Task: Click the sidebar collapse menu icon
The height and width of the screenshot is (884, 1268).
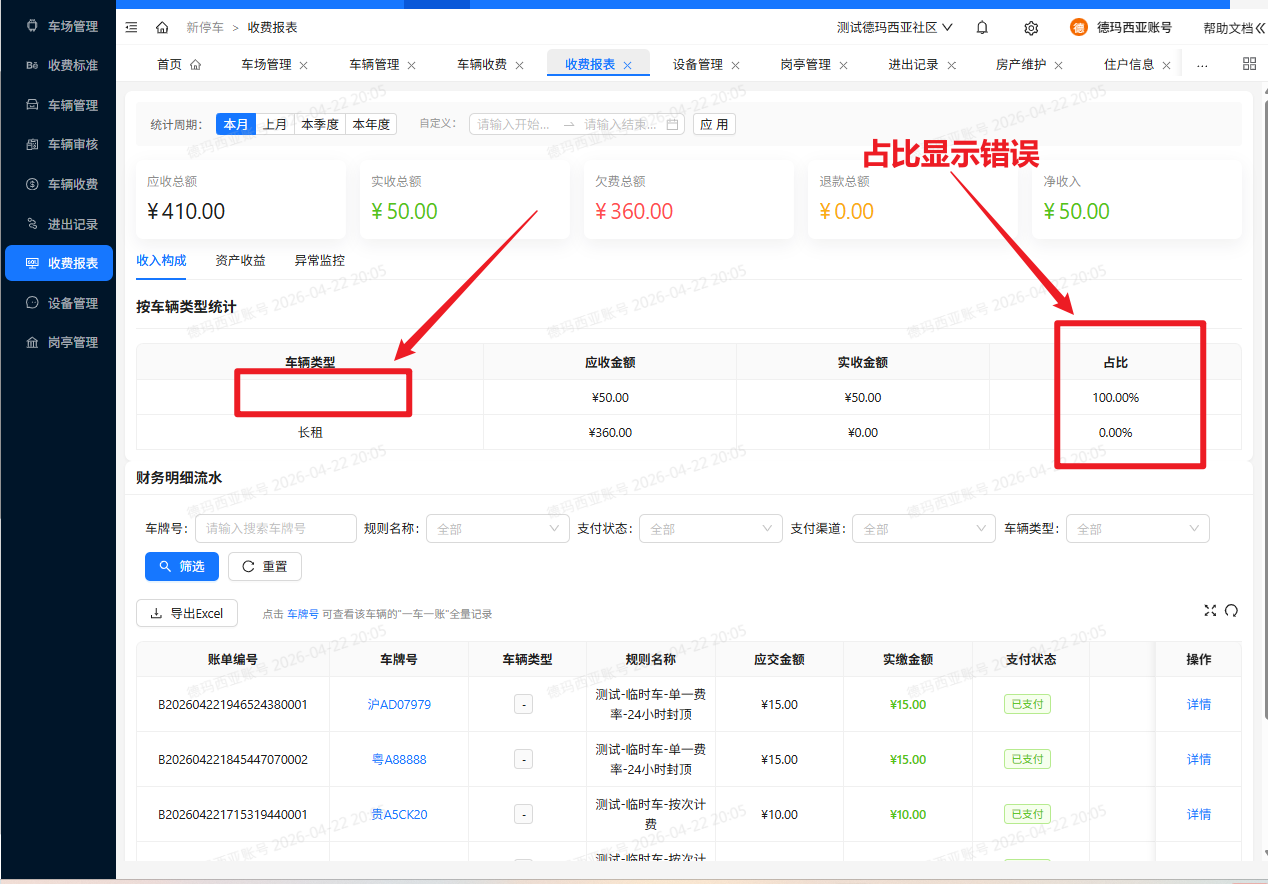Action: tap(131, 28)
